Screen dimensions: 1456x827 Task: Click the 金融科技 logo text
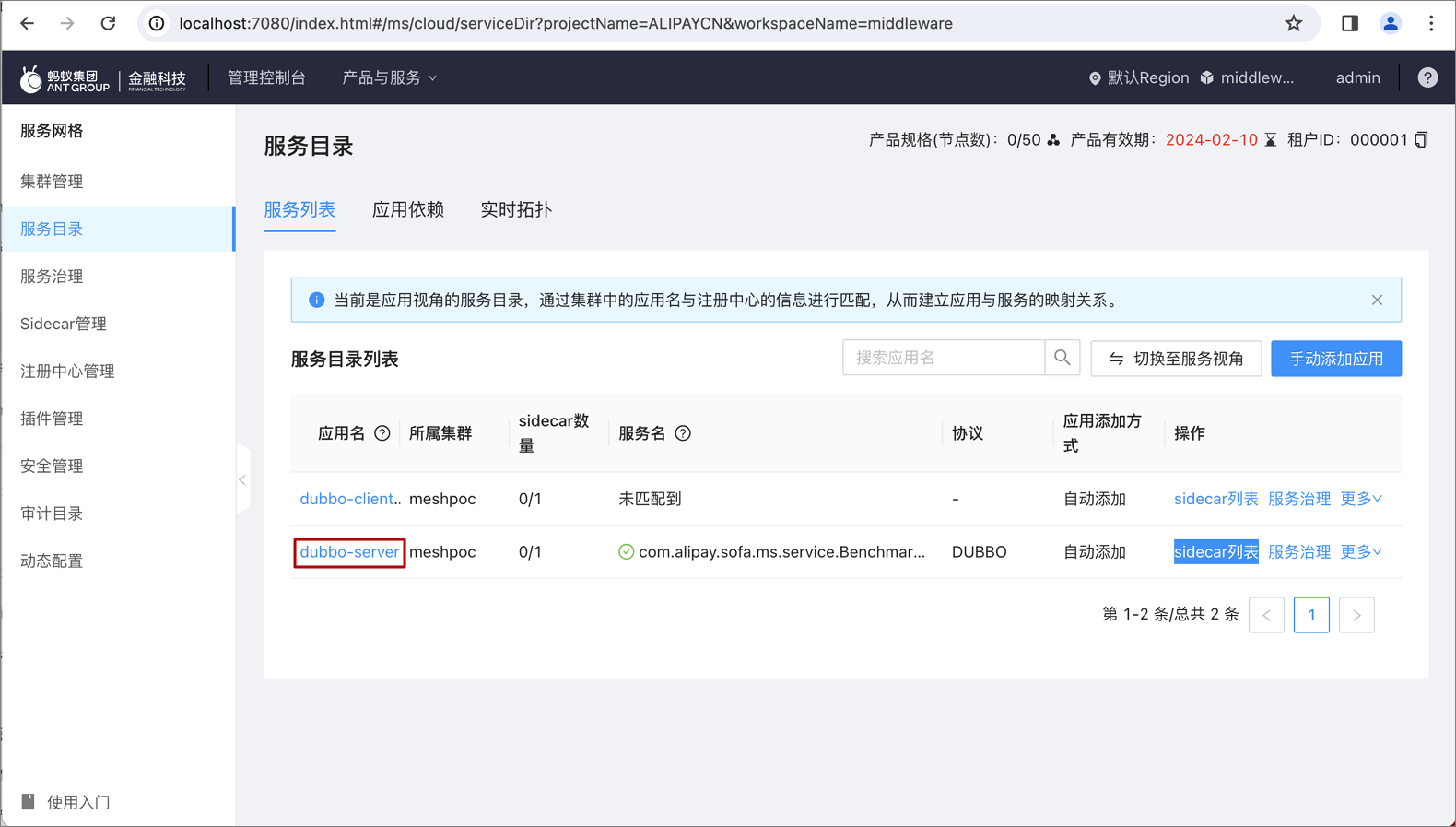157,80
